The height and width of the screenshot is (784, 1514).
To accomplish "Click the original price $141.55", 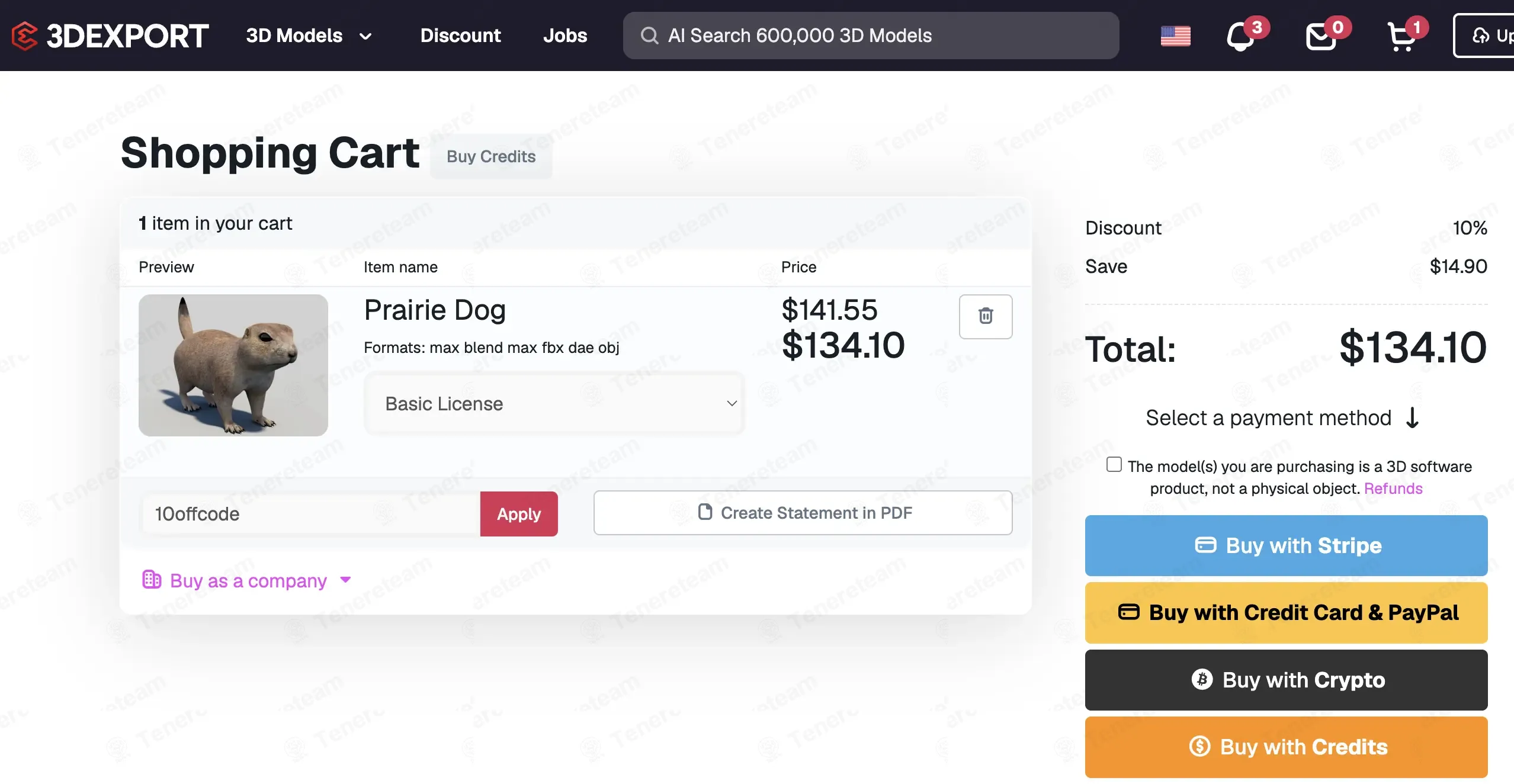I will [829, 310].
